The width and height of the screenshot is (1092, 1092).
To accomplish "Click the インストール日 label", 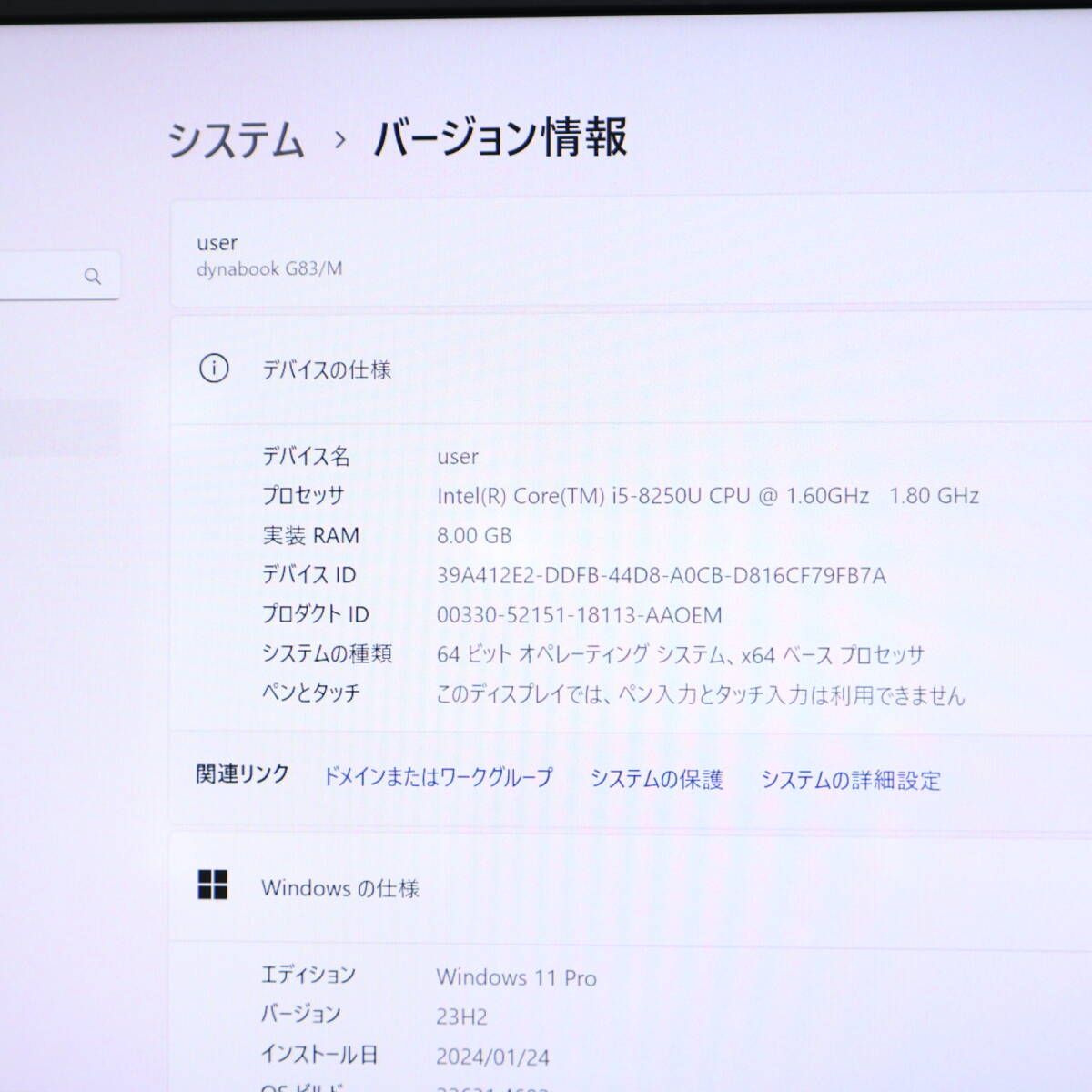I will pyautogui.click(x=319, y=1055).
